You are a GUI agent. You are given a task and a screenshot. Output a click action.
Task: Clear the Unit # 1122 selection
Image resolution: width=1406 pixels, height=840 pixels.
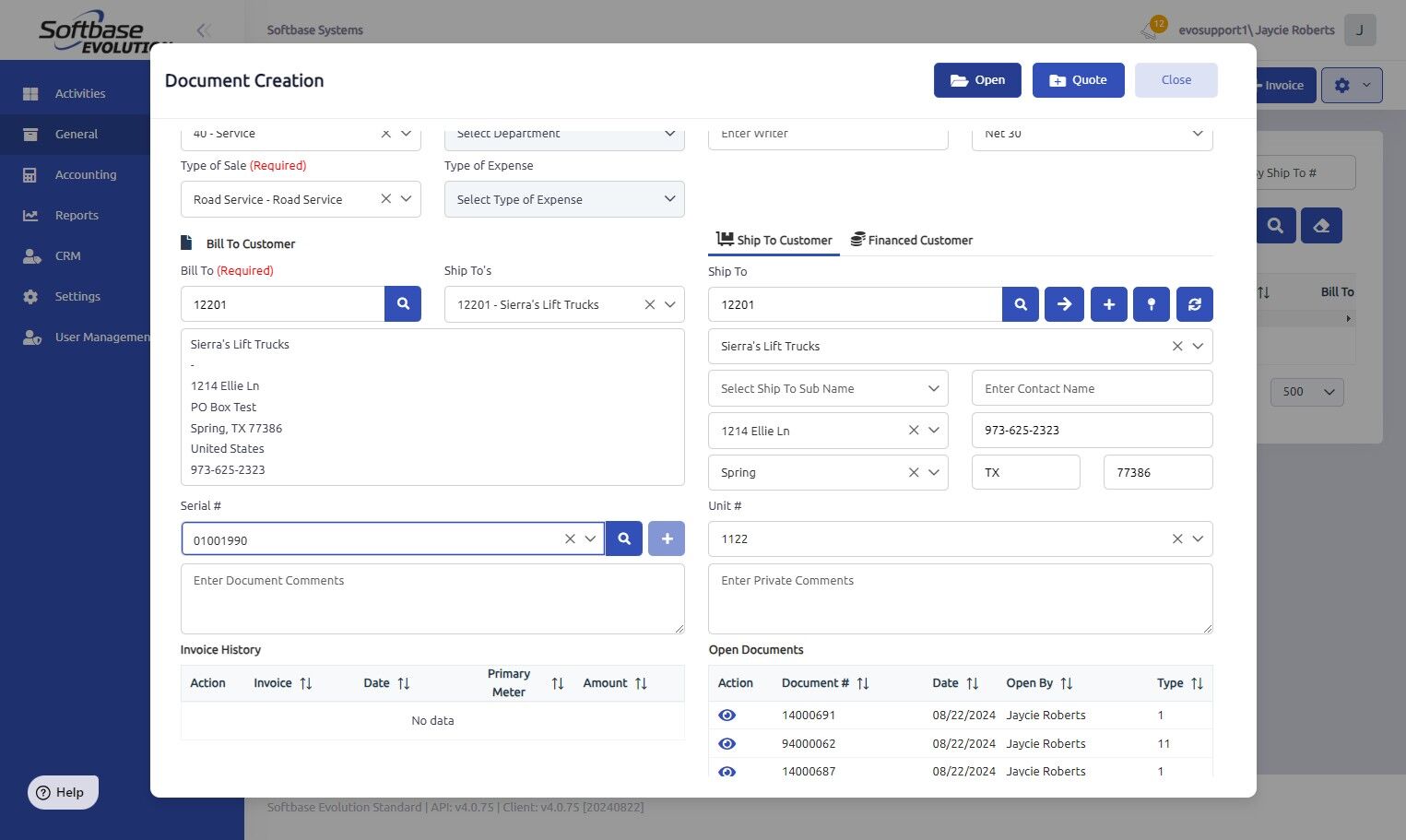coord(1177,538)
